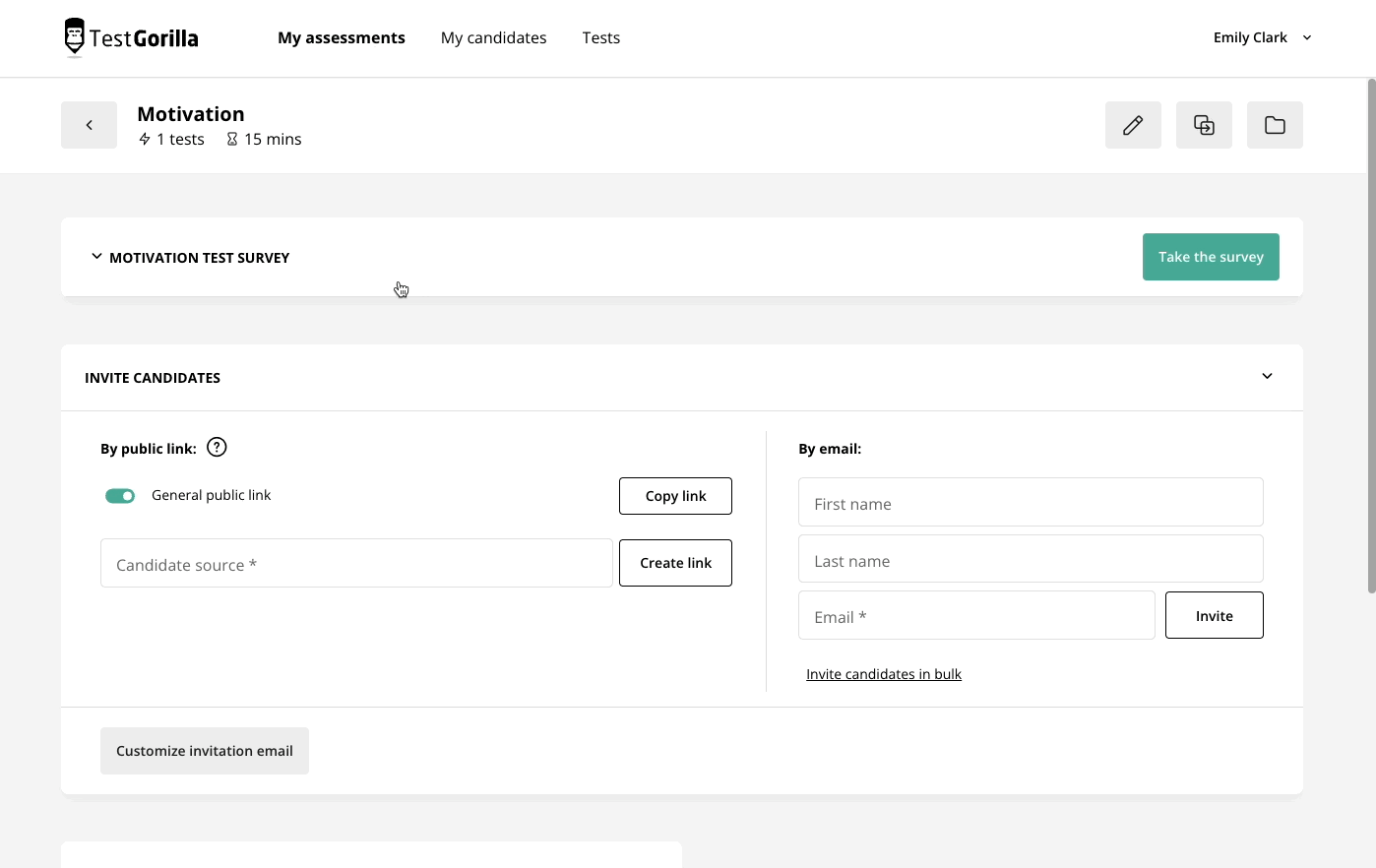Screen dimensions: 1376x868
Task: Open the Emily Clark account dropdown
Action: click(1262, 37)
